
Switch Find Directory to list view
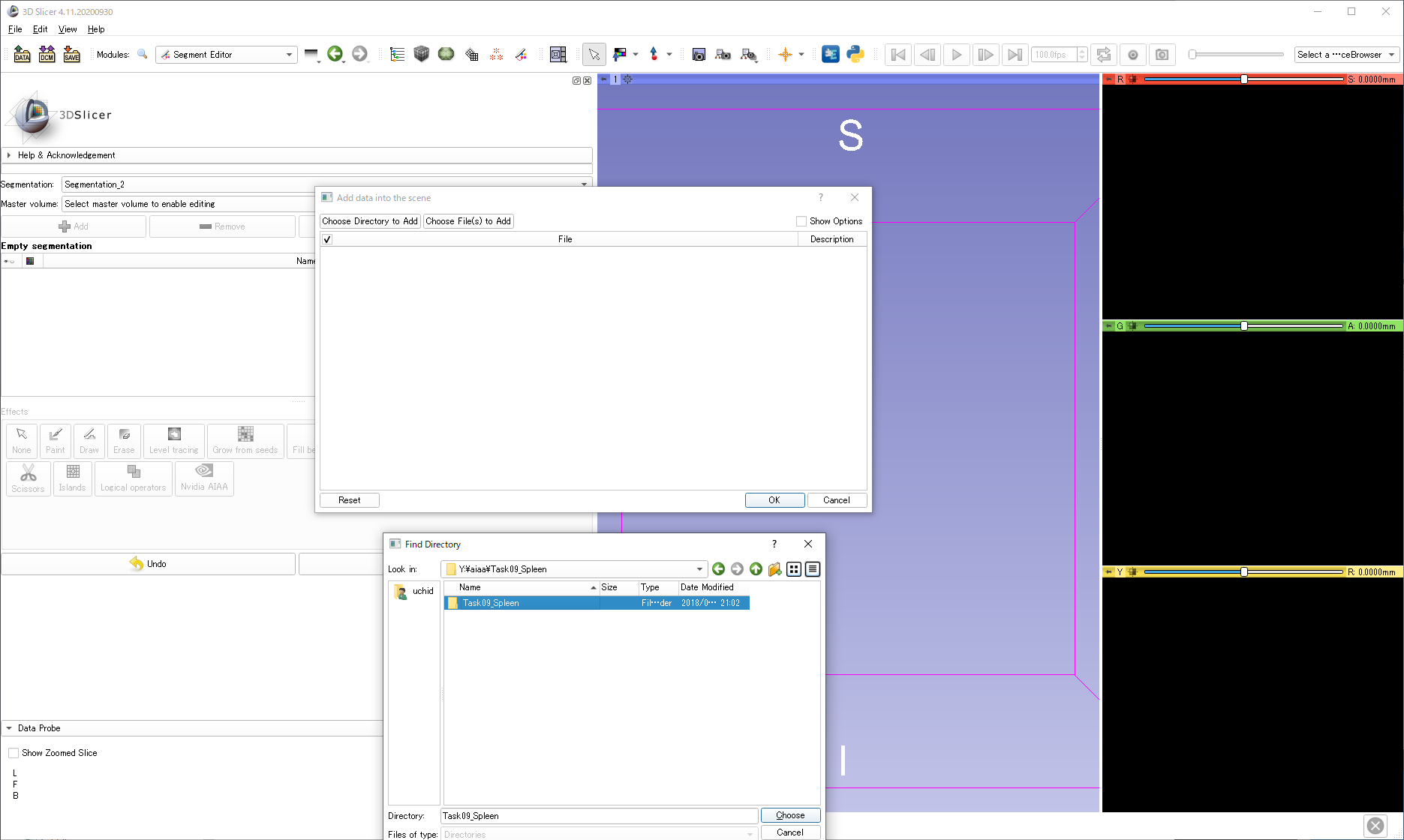point(794,569)
